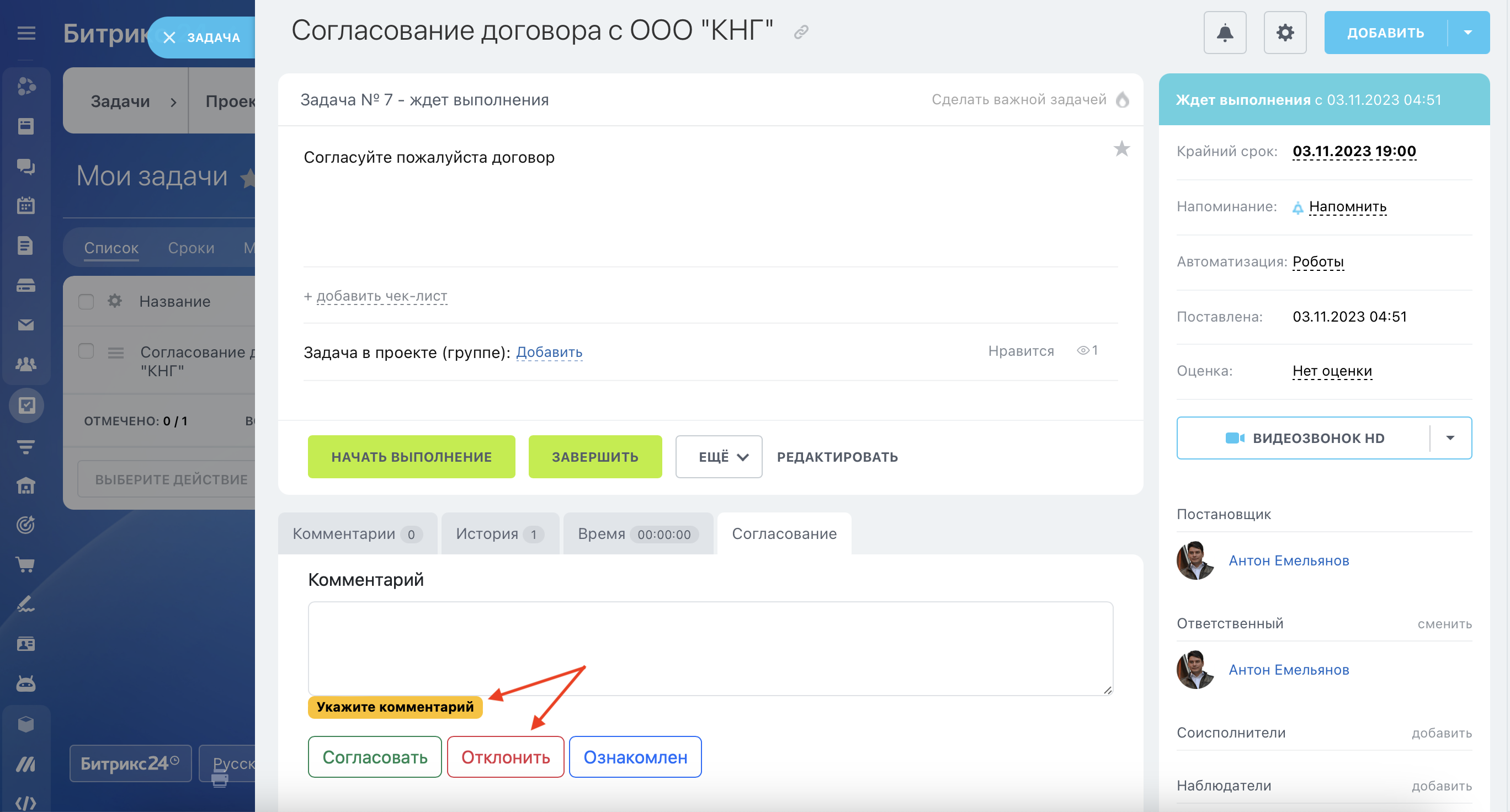The width and height of the screenshot is (1510, 812).
Task: Click the flame icon for important task
Action: coord(1122,100)
